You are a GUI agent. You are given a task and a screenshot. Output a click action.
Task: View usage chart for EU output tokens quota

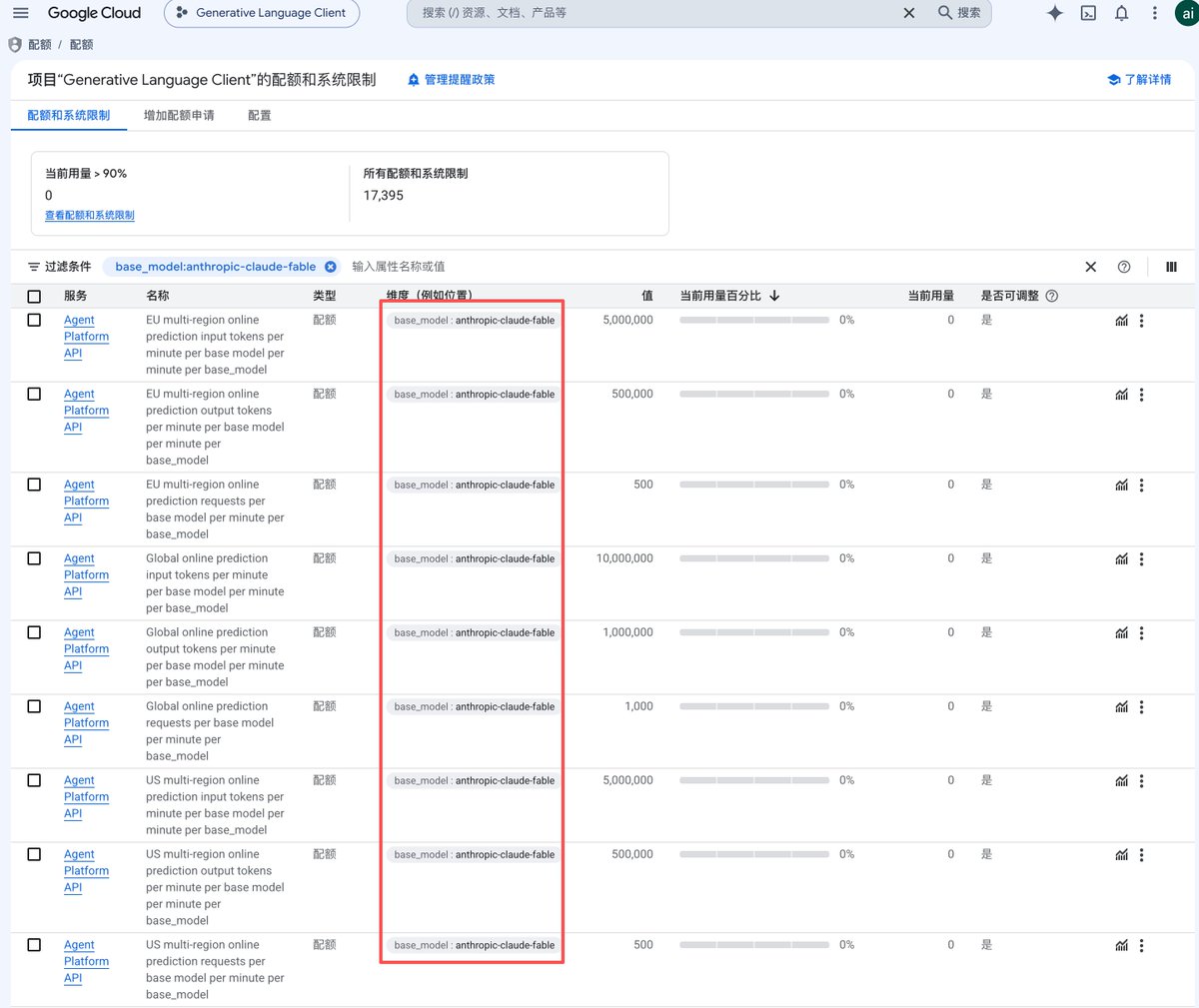click(1122, 395)
